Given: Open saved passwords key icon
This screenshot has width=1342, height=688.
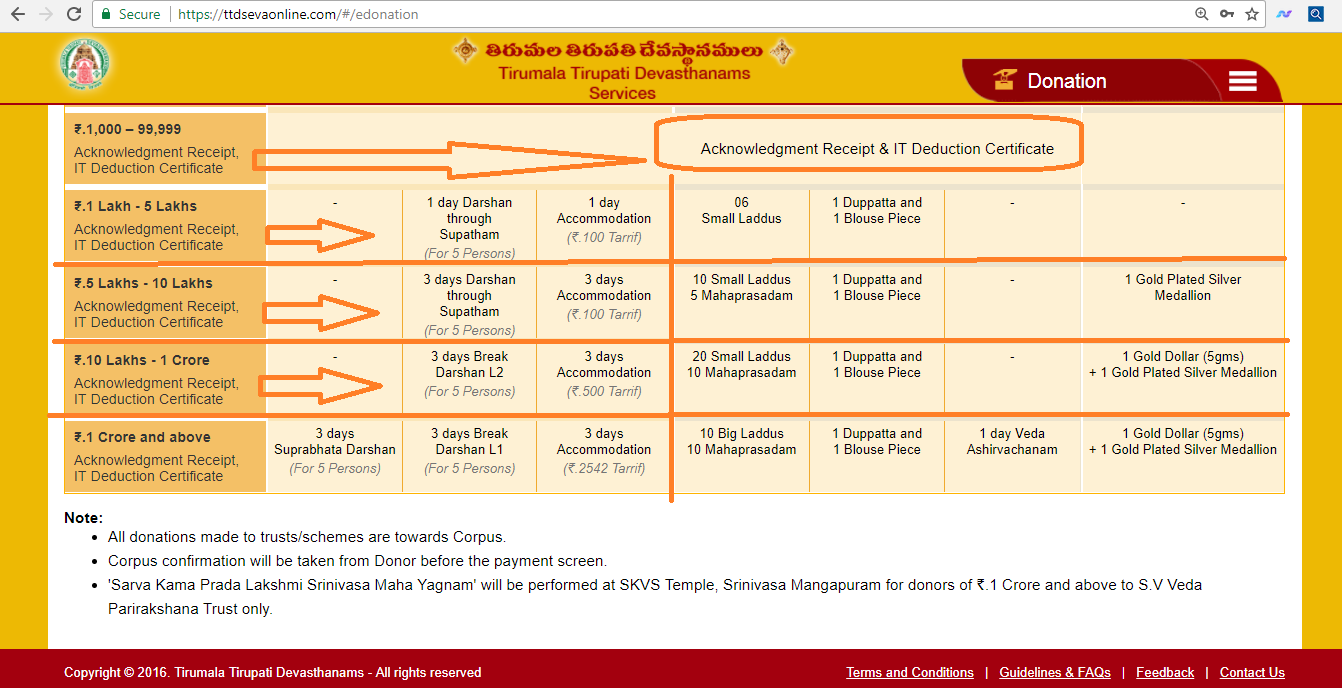Looking at the screenshot, I should pyautogui.click(x=1226, y=15).
